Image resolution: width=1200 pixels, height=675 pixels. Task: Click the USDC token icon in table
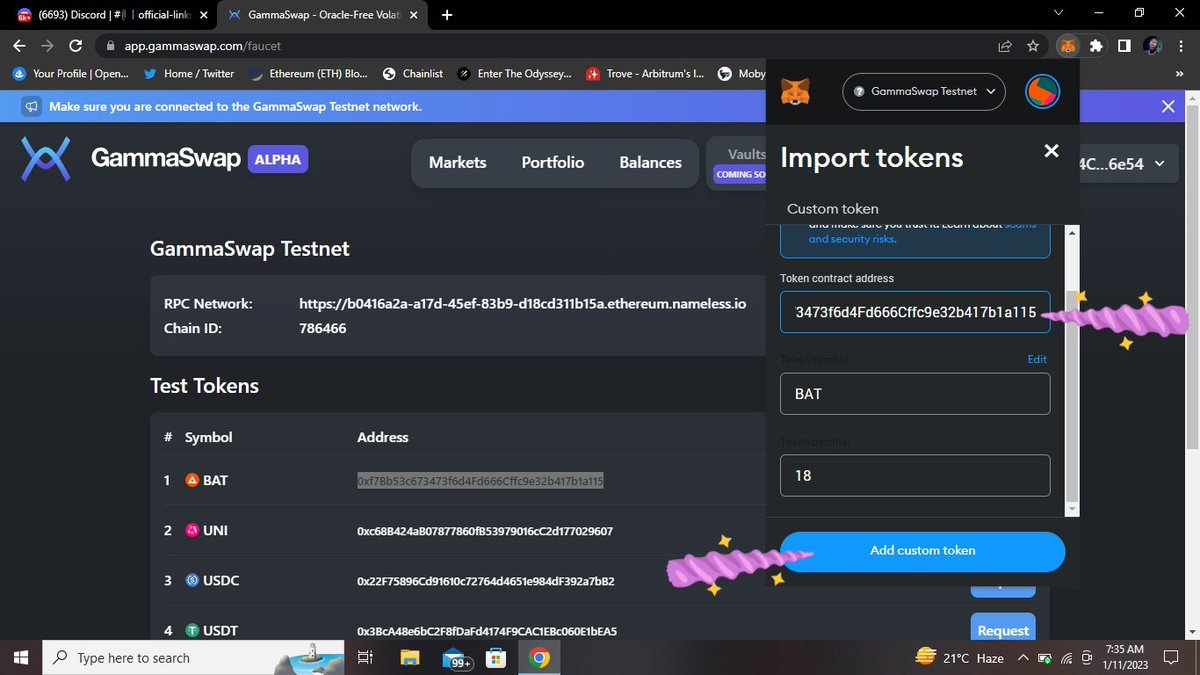[x=193, y=580]
